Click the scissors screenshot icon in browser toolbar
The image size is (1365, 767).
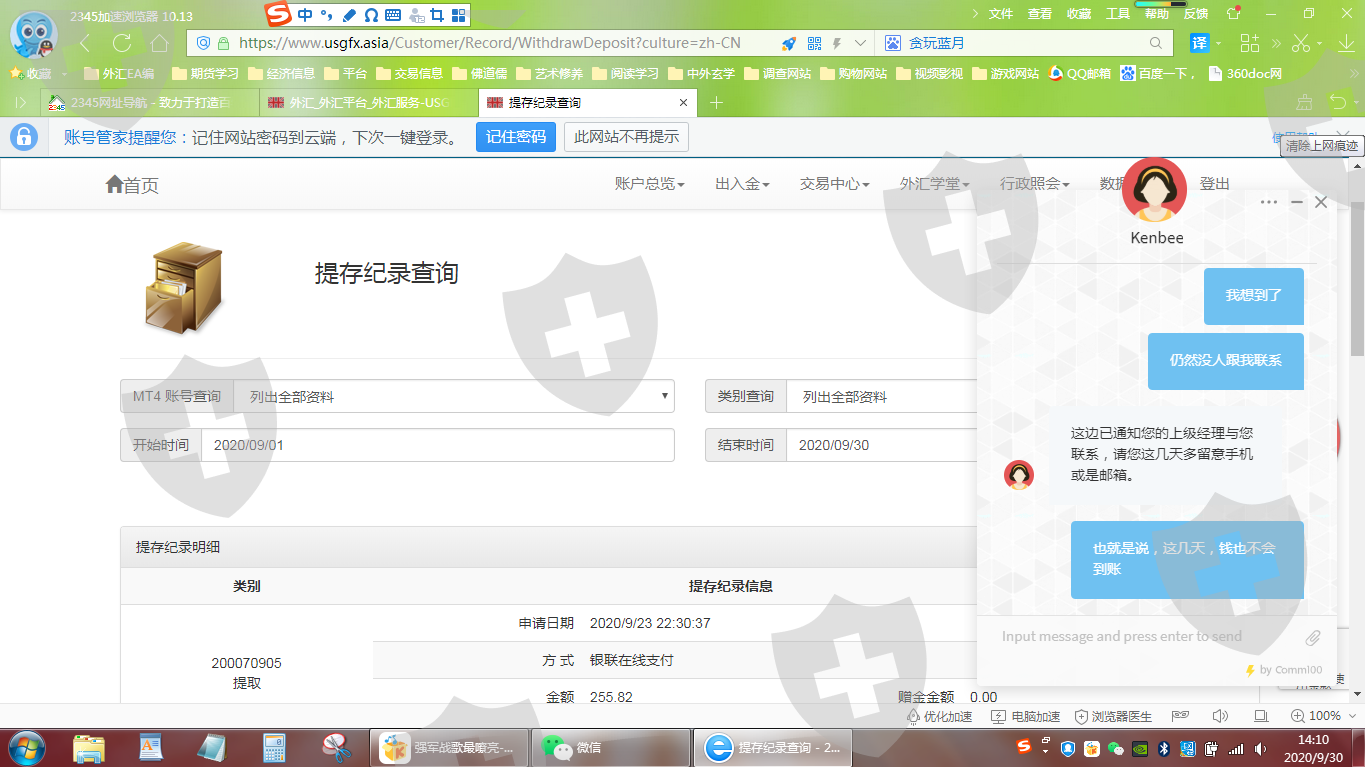(x=1300, y=43)
